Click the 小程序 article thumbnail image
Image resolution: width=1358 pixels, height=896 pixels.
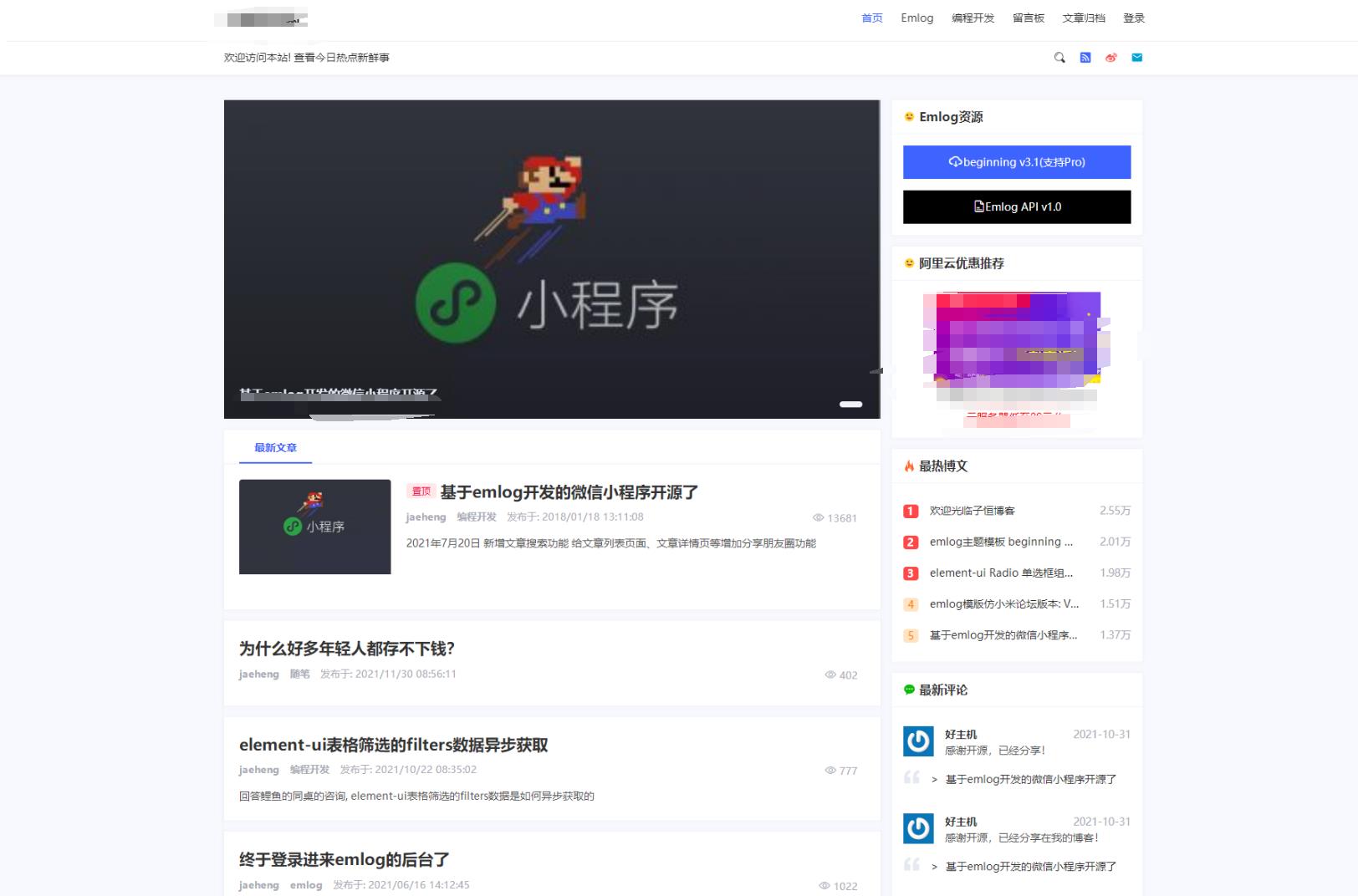coord(314,527)
